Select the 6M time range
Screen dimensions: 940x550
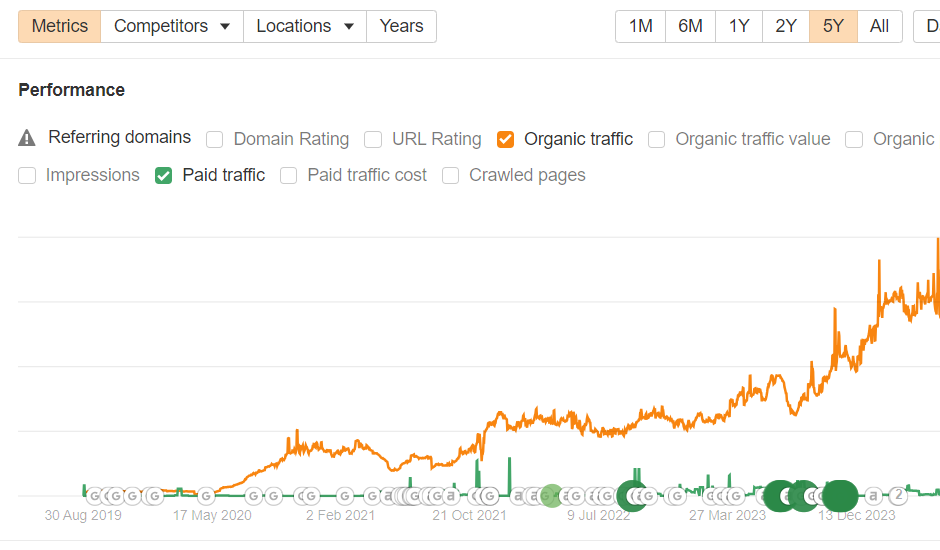click(x=690, y=26)
